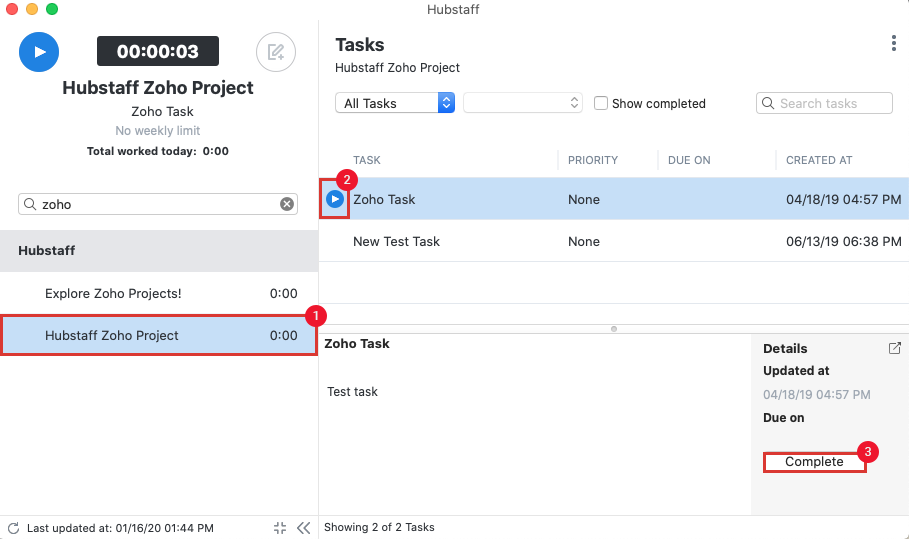Select Hubstaff Zoho Project row

159,336
